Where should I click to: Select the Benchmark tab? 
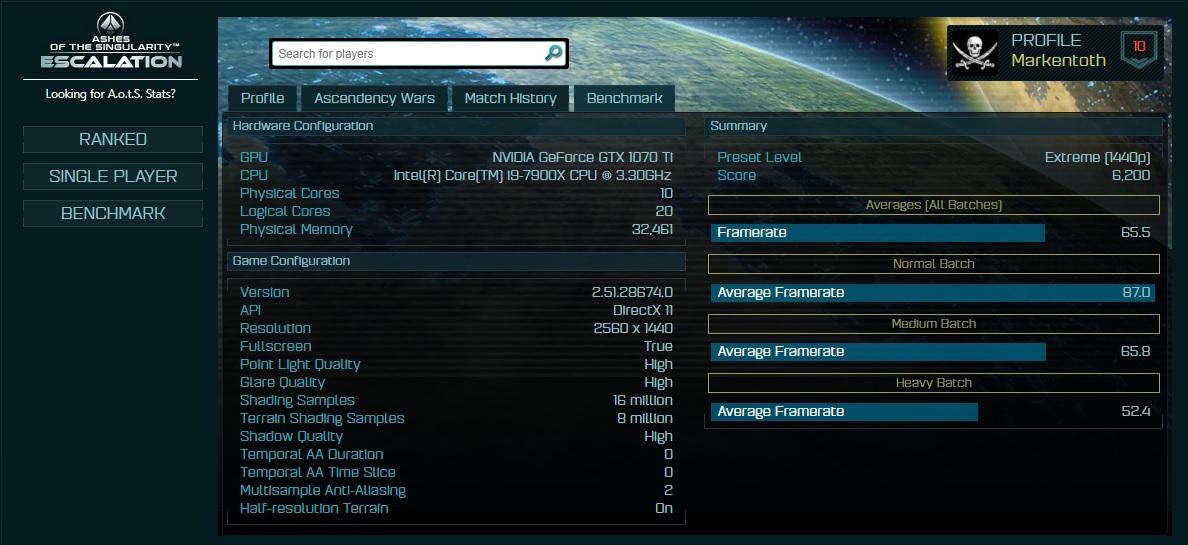click(624, 99)
